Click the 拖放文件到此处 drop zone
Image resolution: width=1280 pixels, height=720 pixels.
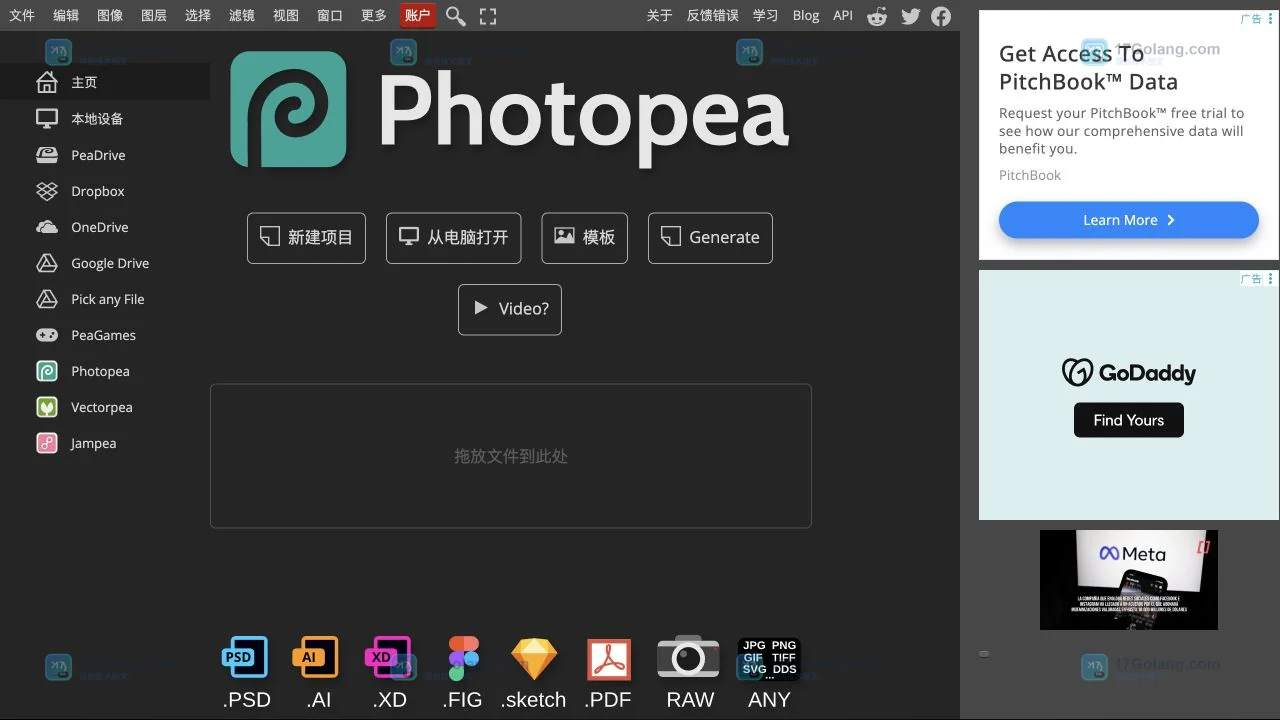tap(511, 456)
